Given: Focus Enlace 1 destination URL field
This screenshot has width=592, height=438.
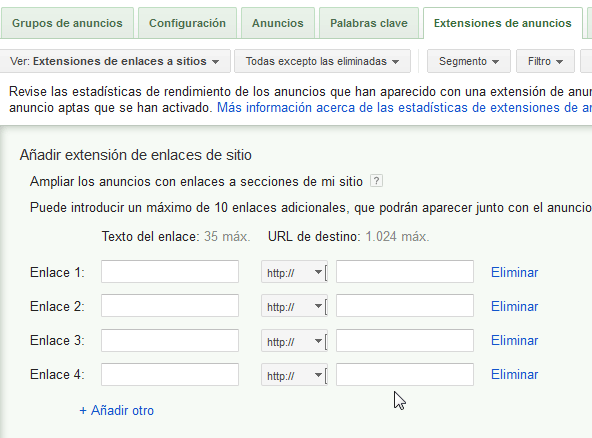Looking at the screenshot, I should 405,271.
